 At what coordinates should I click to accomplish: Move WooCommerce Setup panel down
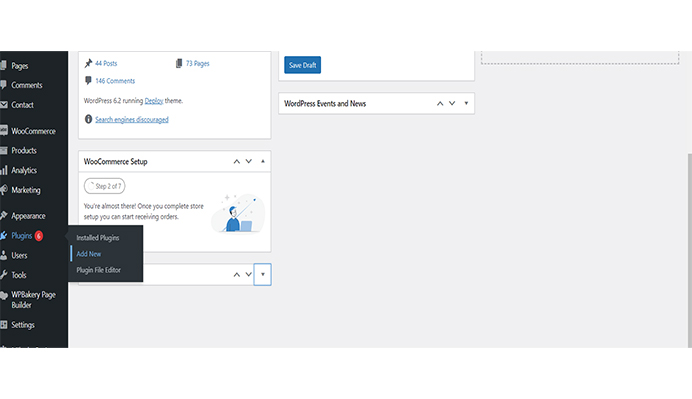[248, 162]
